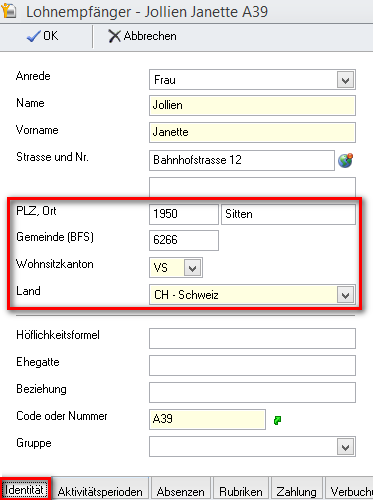
Task: Click the Lohnempfänger window title icon
Action: 9,11
